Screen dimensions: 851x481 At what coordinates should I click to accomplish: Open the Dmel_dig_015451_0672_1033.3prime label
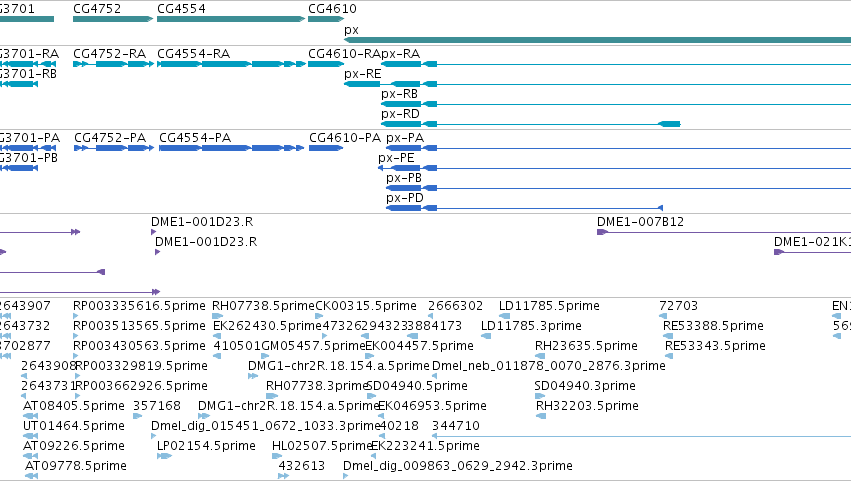click(266, 426)
